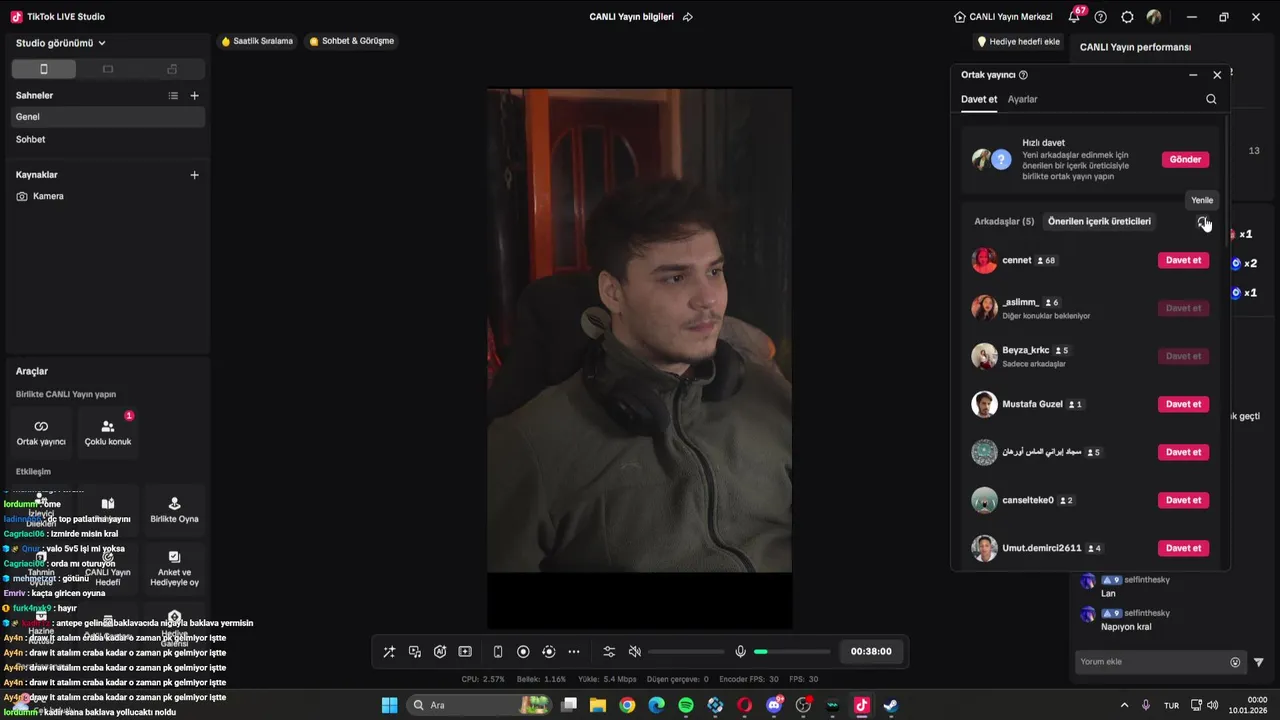Invite cennet with Davet et
The image size is (1280, 720).
[x=1183, y=260]
